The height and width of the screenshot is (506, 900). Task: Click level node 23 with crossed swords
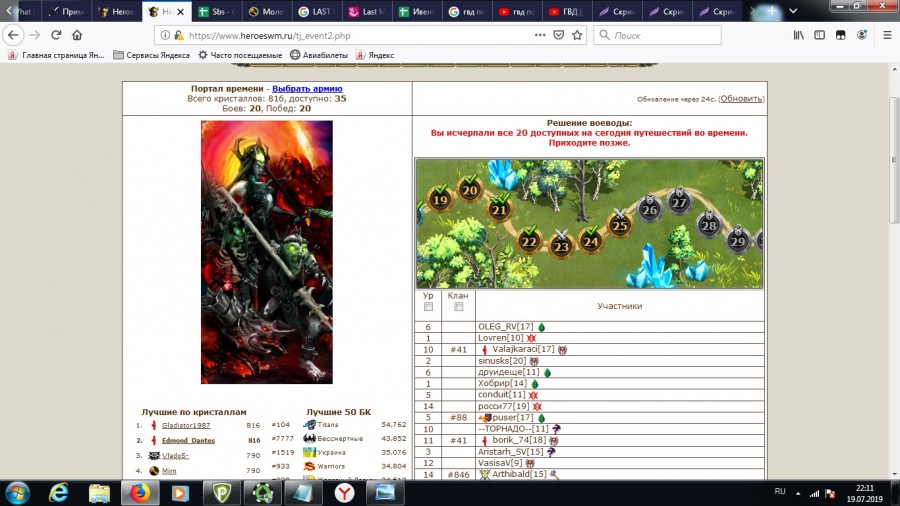[x=561, y=245]
